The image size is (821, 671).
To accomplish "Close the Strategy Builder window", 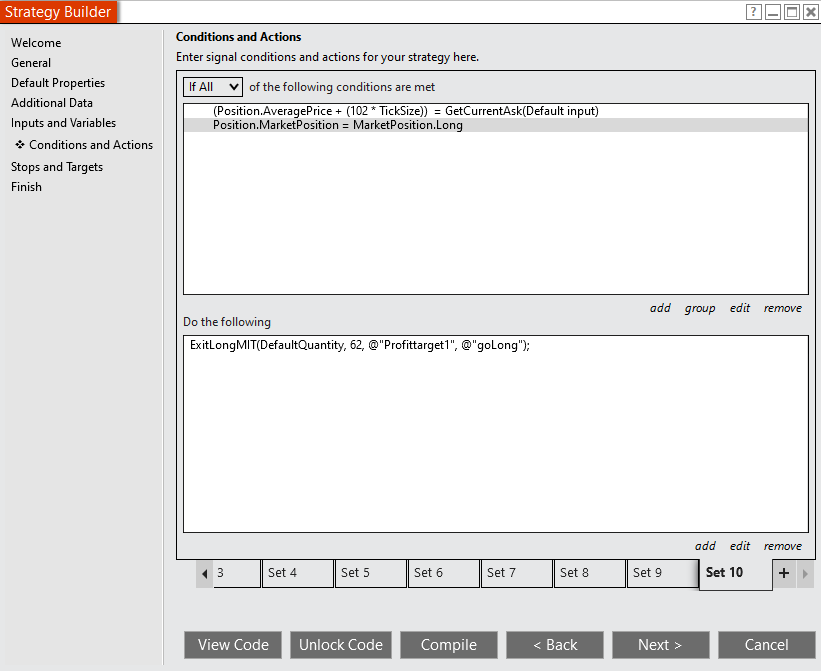I will pos(811,12).
